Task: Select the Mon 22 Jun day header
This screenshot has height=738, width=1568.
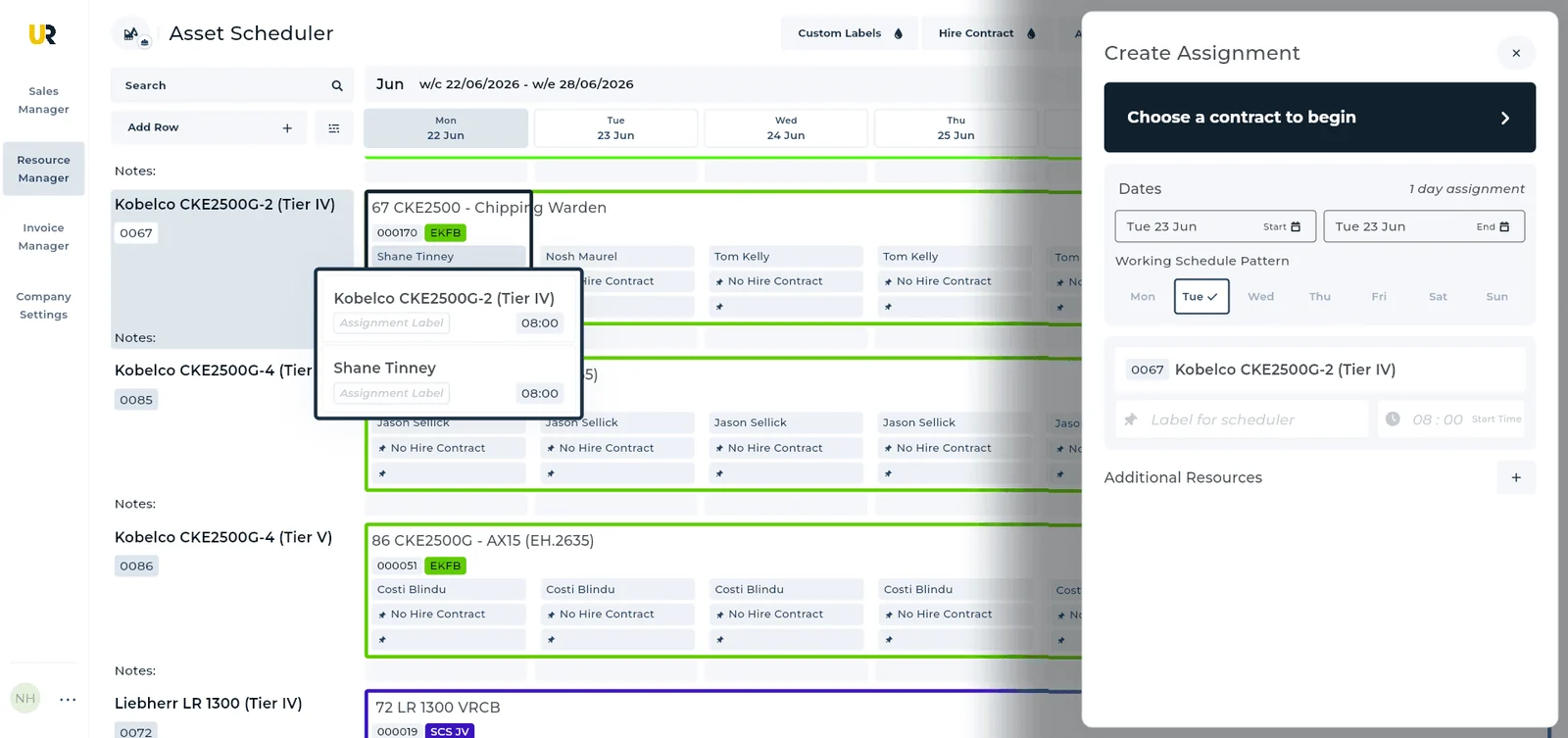Action: pyautogui.click(x=446, y=128)
